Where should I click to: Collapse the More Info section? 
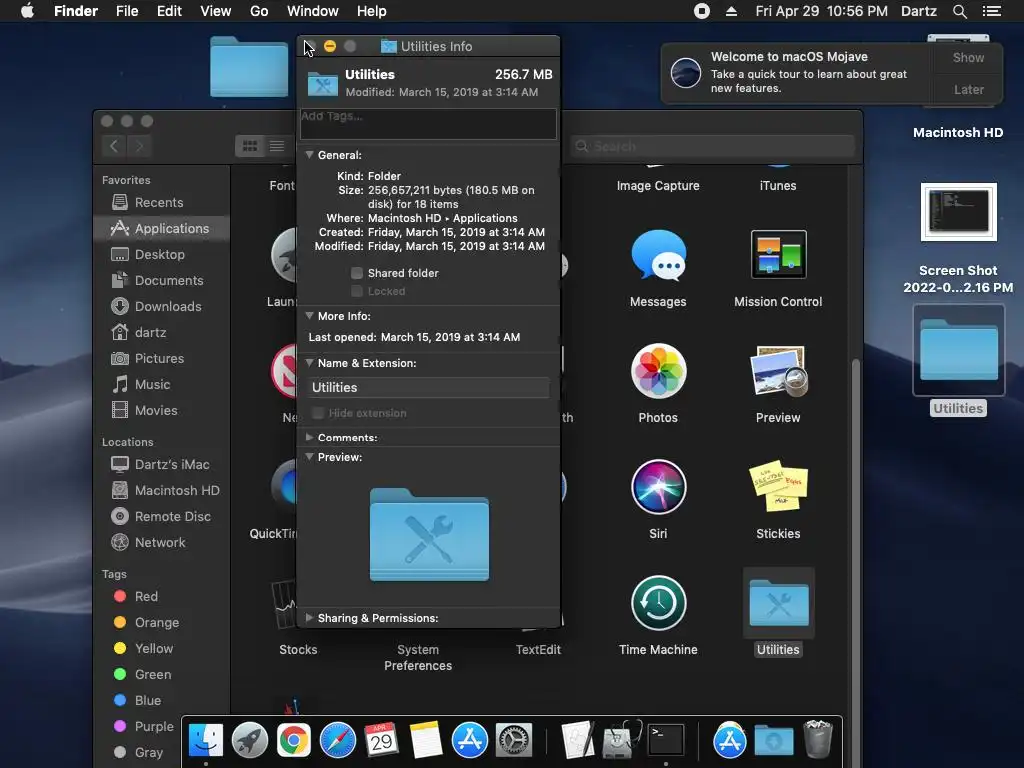pos(310,315)
